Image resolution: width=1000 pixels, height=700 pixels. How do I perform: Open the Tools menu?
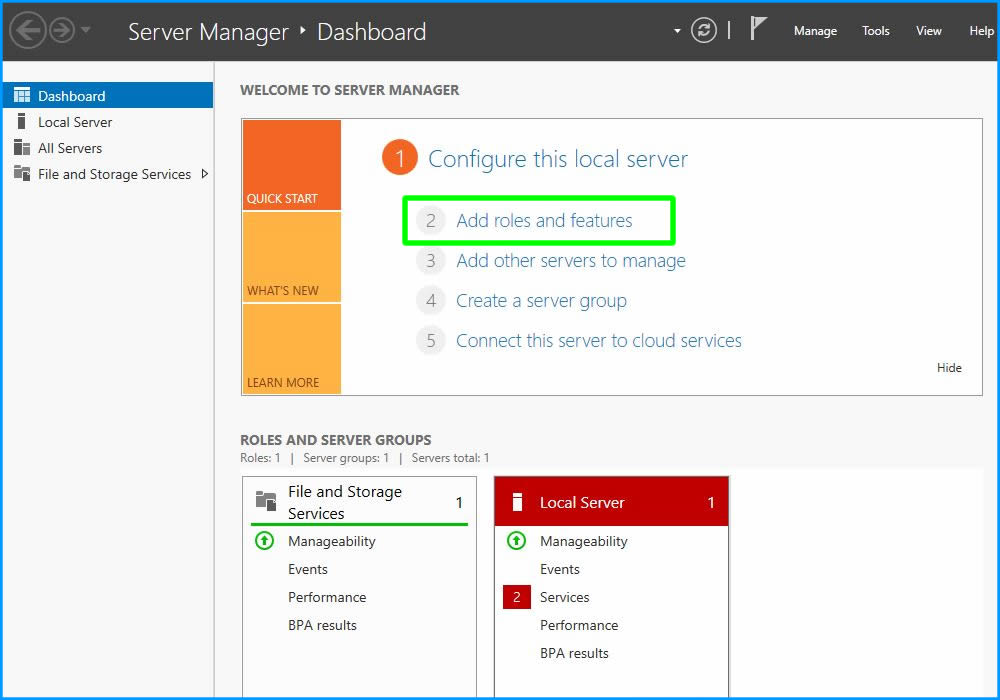pyautogui.click(x=875, y=31)
